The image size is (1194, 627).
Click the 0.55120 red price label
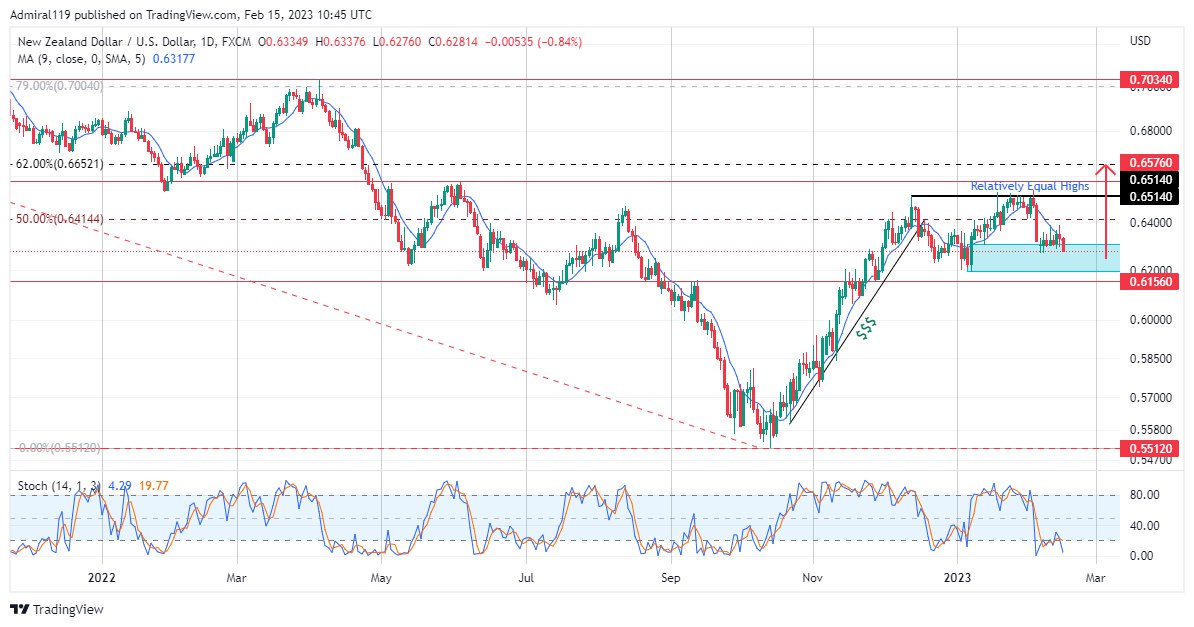coord(1149,449)
